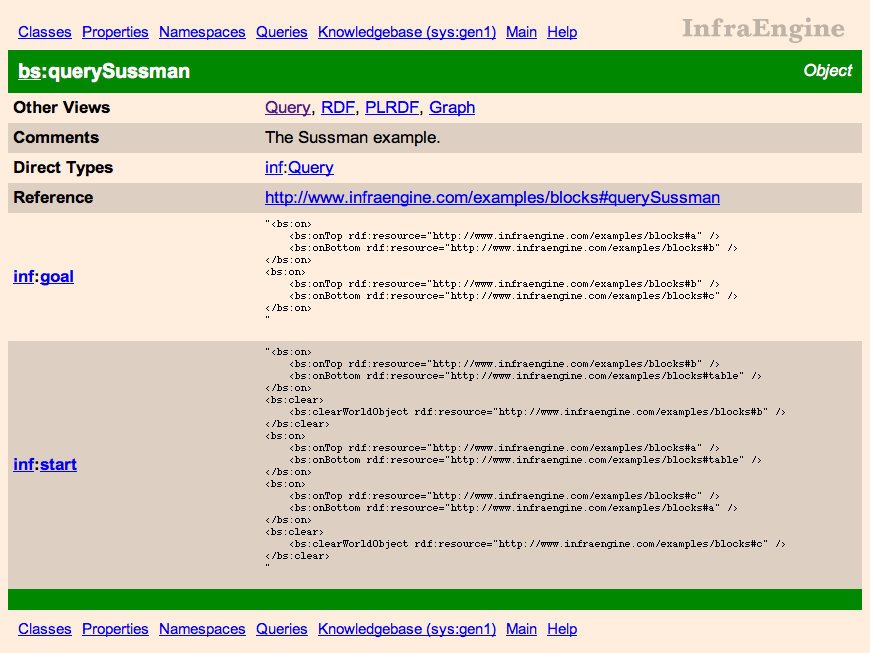This screenshot has height=653, width=870.
Task: Click the 'bs' namespace prefix in the title
Action: tap(29, 72)
